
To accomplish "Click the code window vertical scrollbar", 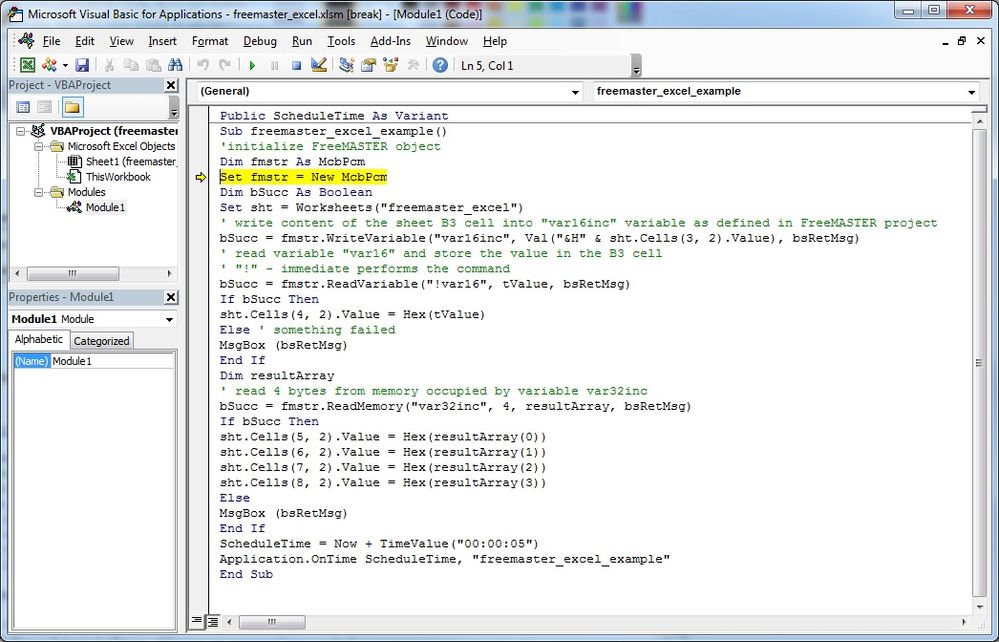I will 979,363.
